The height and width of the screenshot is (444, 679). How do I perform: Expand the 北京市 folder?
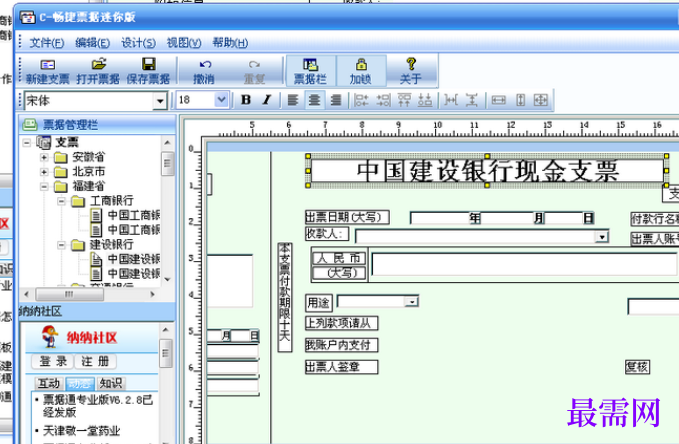(44, 172)
